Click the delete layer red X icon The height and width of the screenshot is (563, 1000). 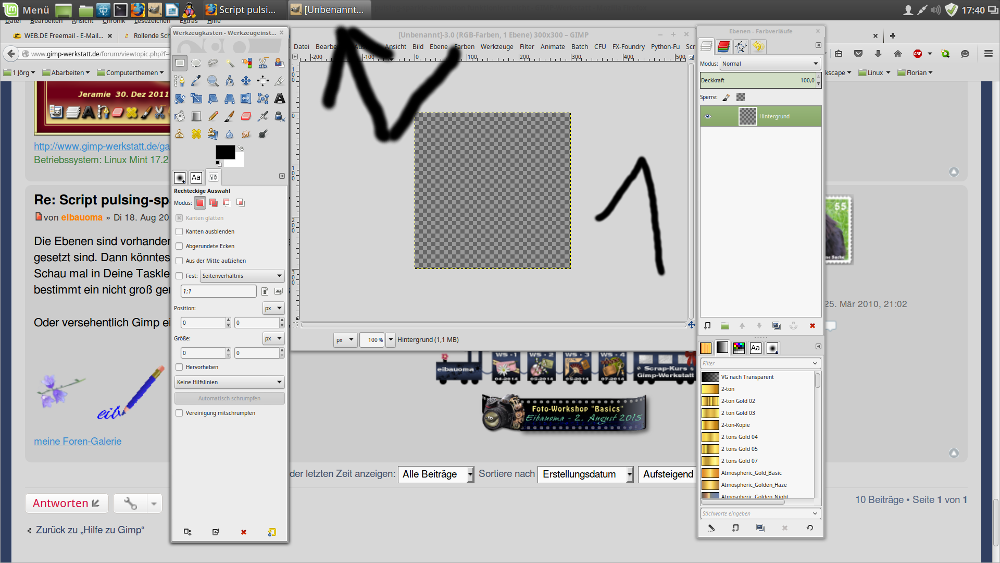812,326
